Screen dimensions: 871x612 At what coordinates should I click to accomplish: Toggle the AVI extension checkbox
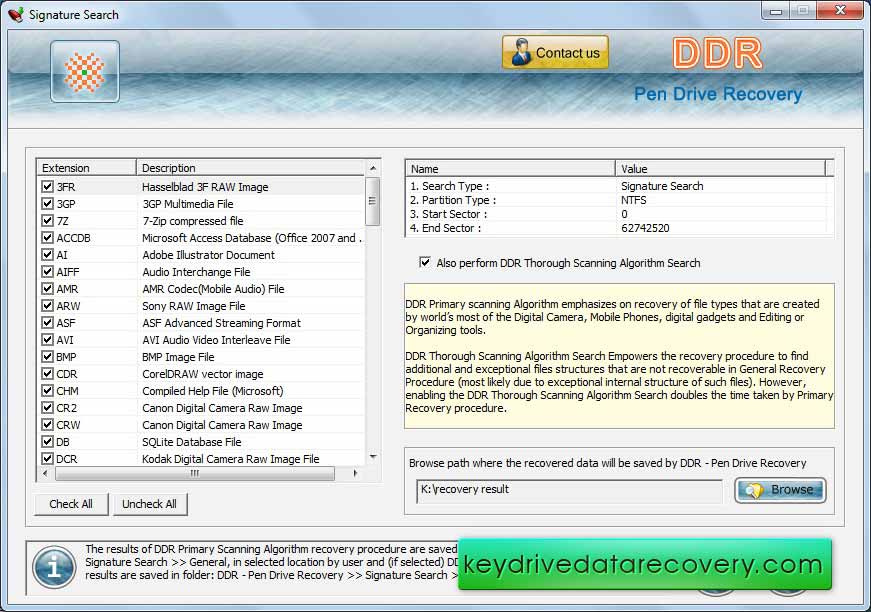[x=48, y=340]
